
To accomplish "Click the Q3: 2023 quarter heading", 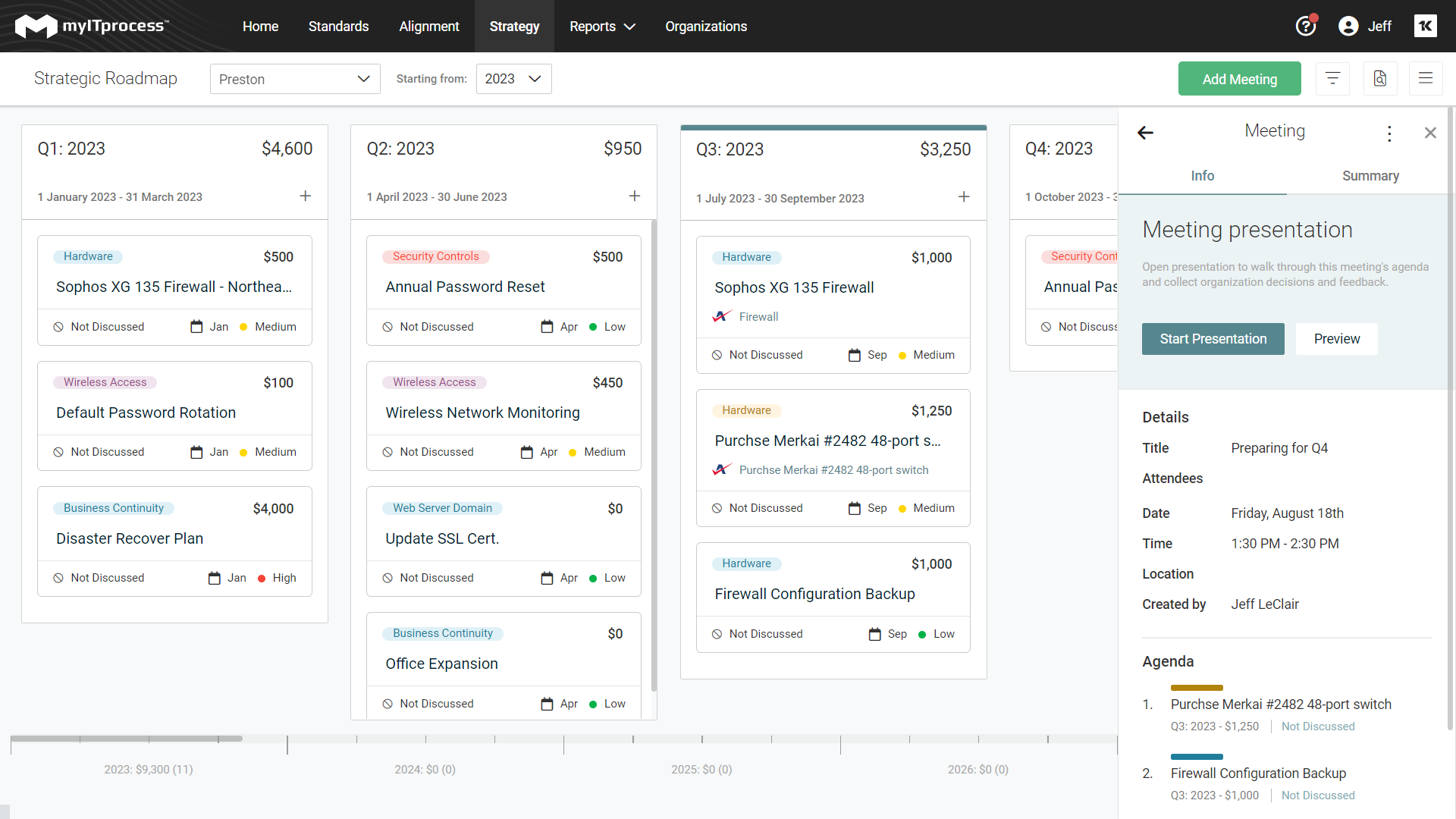I will [x=730, y=149].
